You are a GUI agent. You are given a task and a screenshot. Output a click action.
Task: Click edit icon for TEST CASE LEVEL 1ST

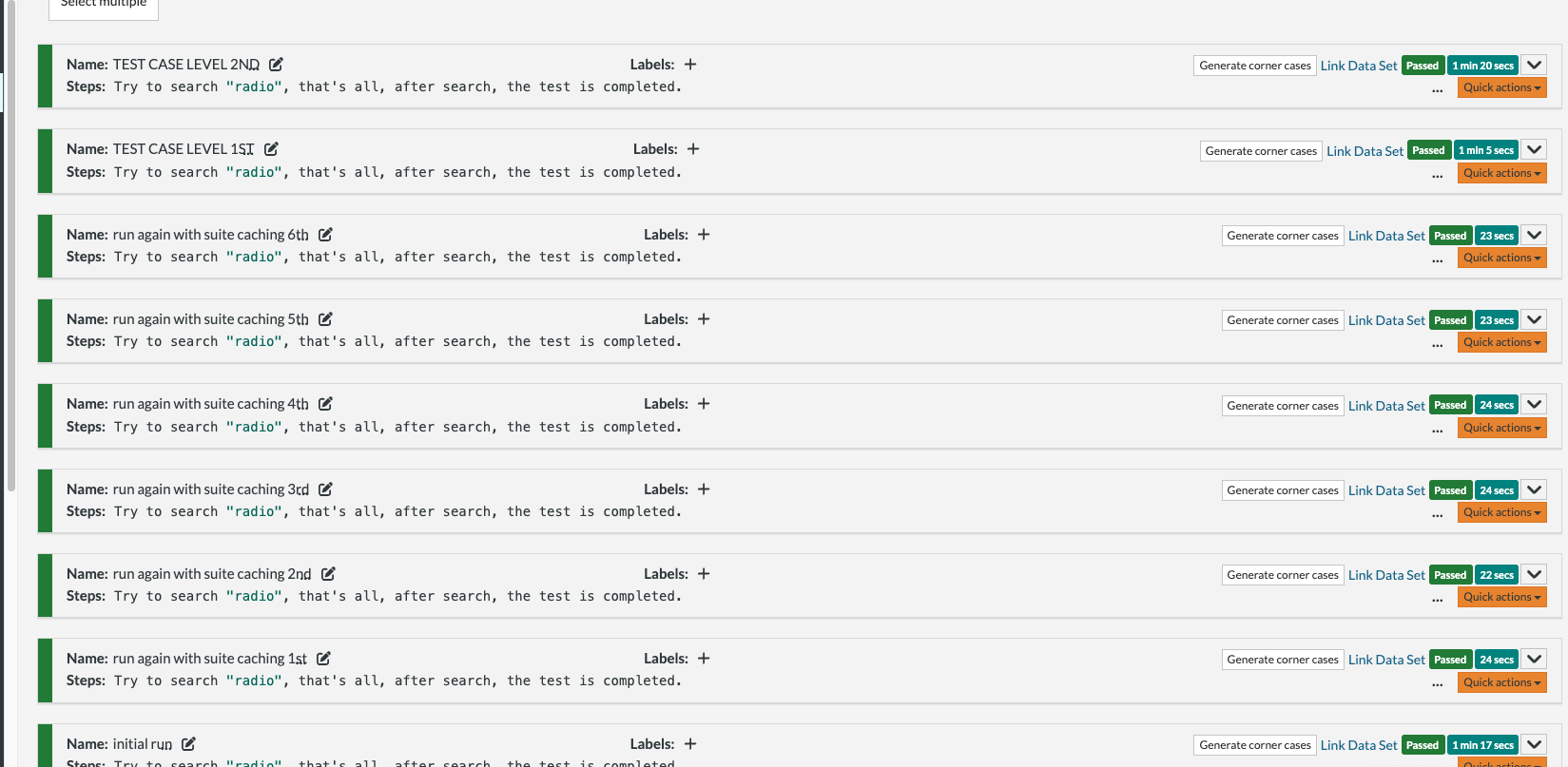(271, 149)
